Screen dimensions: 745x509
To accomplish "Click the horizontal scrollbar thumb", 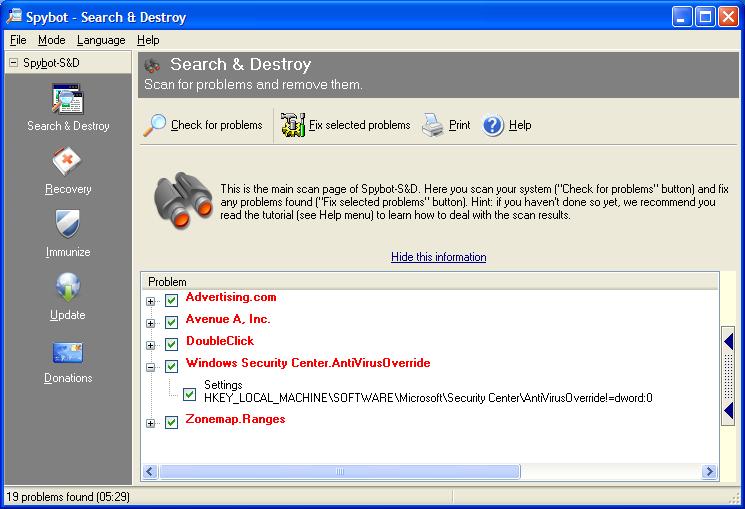I will tap(340, 471).
